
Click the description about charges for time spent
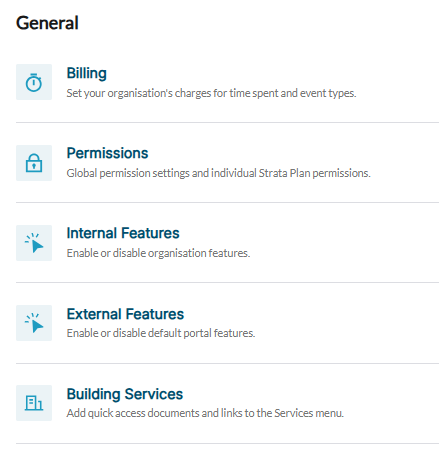[x=211, y=93]
